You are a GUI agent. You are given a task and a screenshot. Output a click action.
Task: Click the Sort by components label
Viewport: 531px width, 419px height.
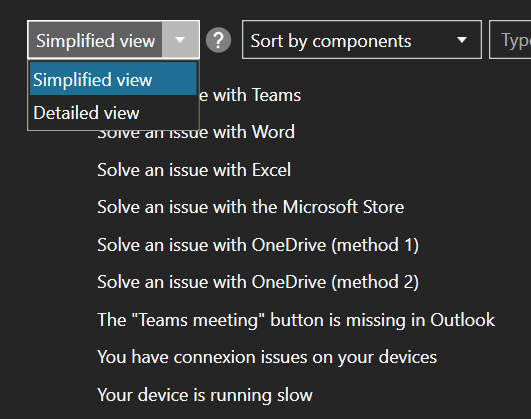pyautogui.click(x=331, y=41)
